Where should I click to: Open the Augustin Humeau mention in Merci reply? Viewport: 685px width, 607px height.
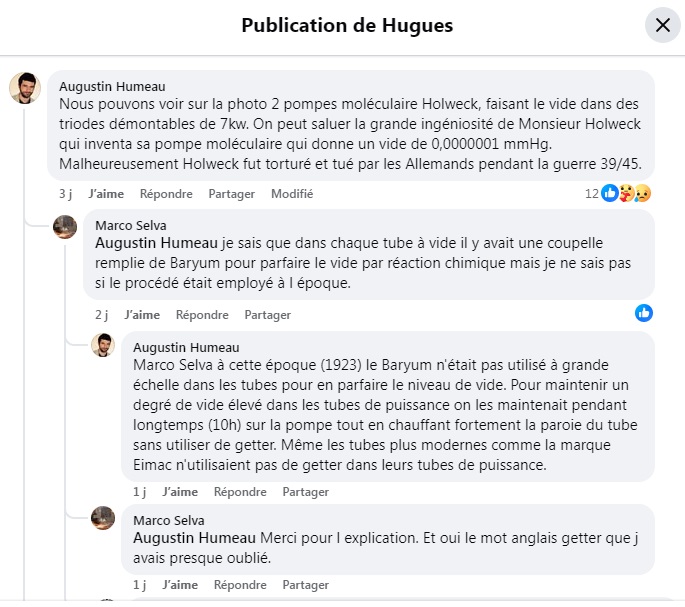pyautogui.click(x=194, y=538)
